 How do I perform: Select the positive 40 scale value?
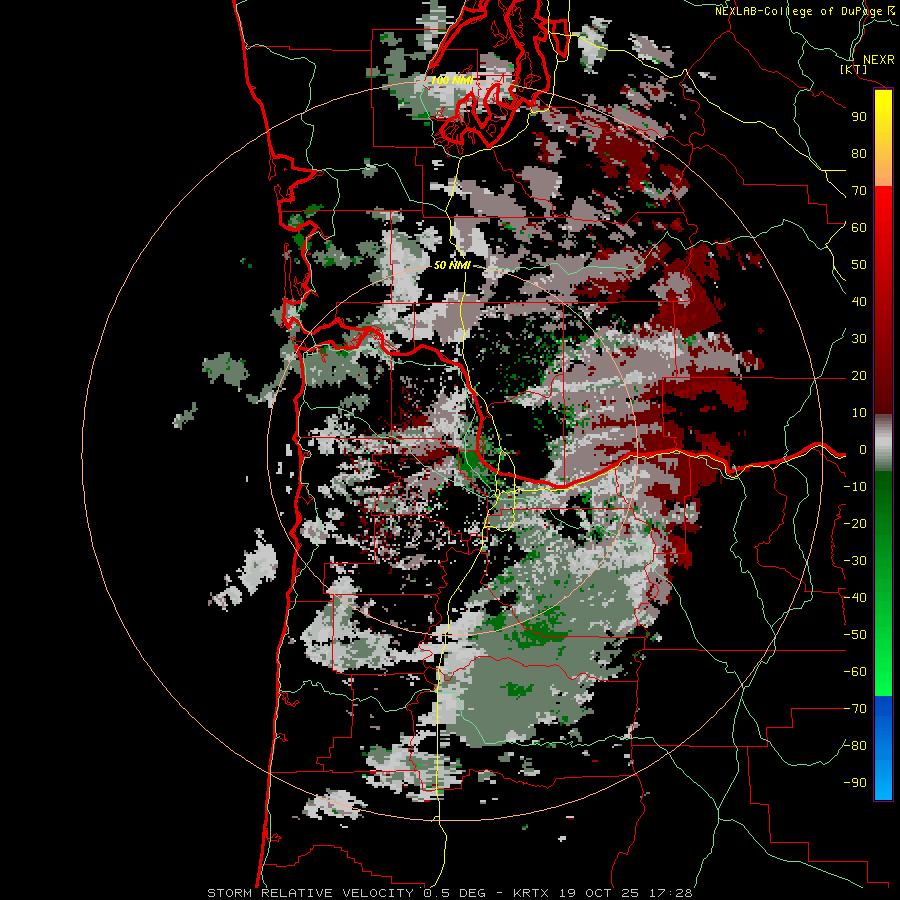tap(859, 302)
